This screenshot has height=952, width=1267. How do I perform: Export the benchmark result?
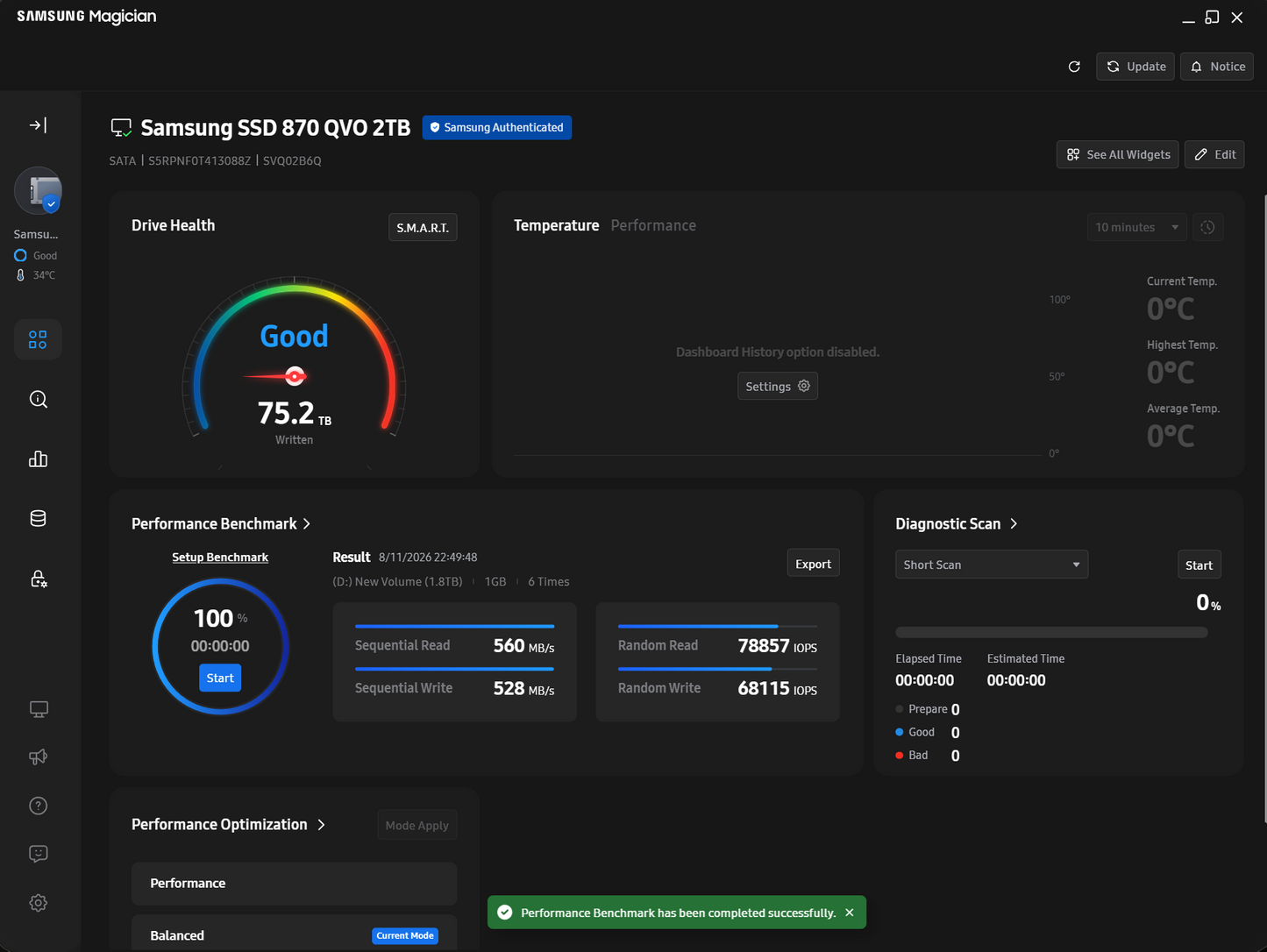click(x=813, y=565)
